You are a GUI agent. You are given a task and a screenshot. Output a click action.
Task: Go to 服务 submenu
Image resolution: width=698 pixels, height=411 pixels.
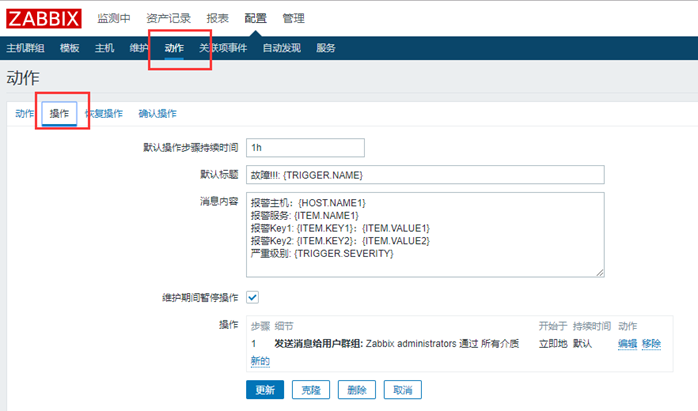click(325, 48)
